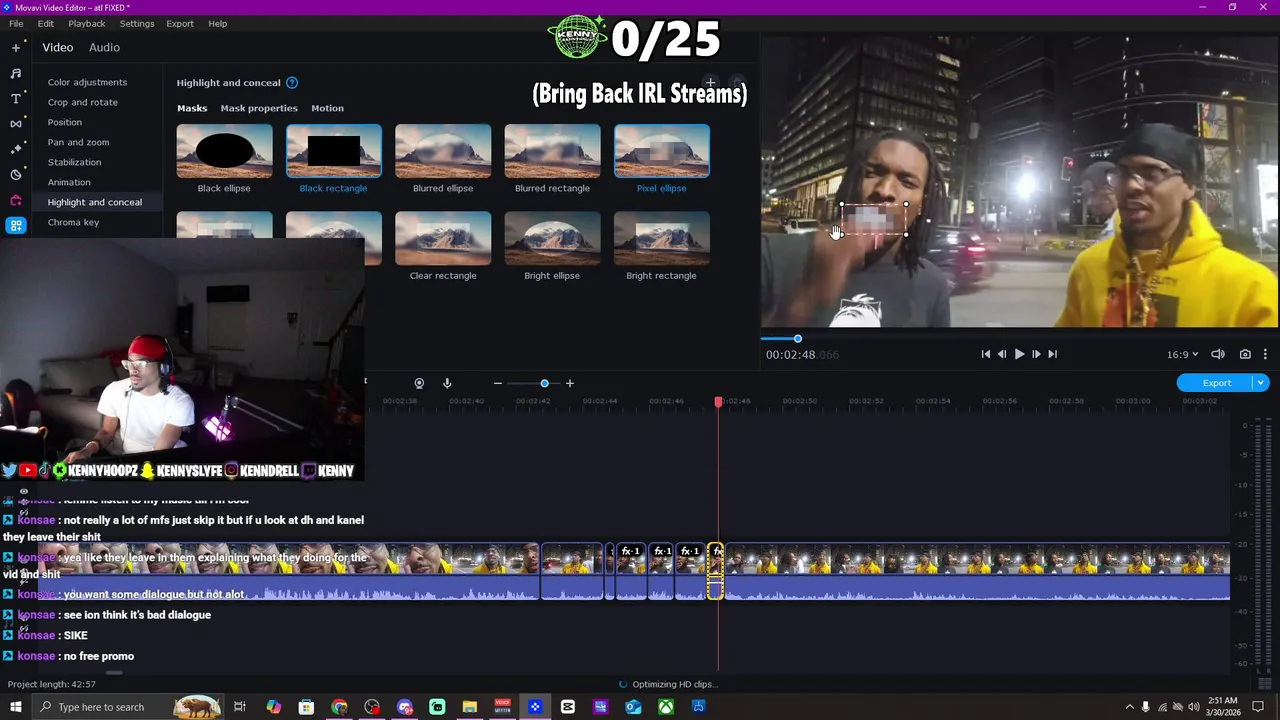1280x720 pixels.
Task: Zoom in timeline with plus button
Action: [x=570, y=383]
